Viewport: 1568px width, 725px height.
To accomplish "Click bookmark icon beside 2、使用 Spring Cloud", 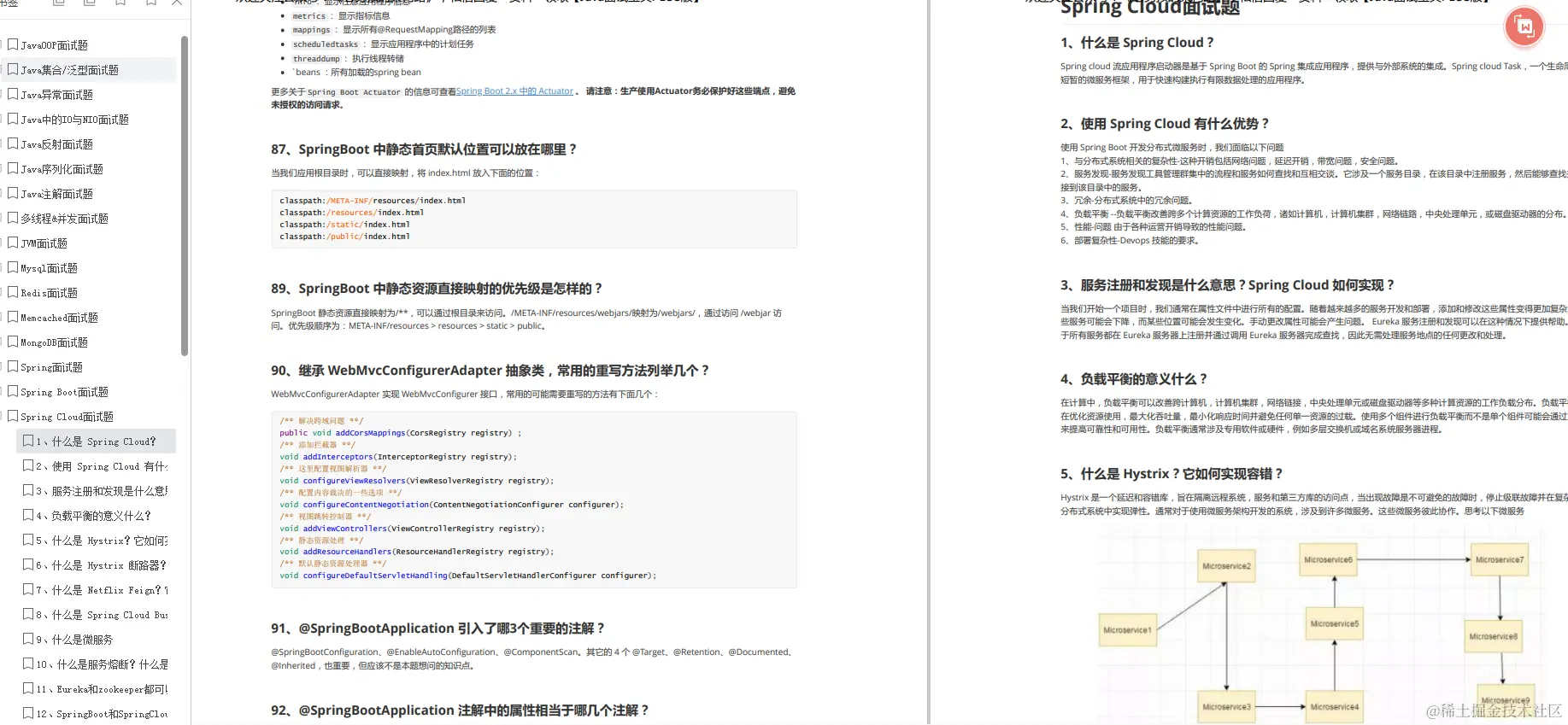I will 28,465.
